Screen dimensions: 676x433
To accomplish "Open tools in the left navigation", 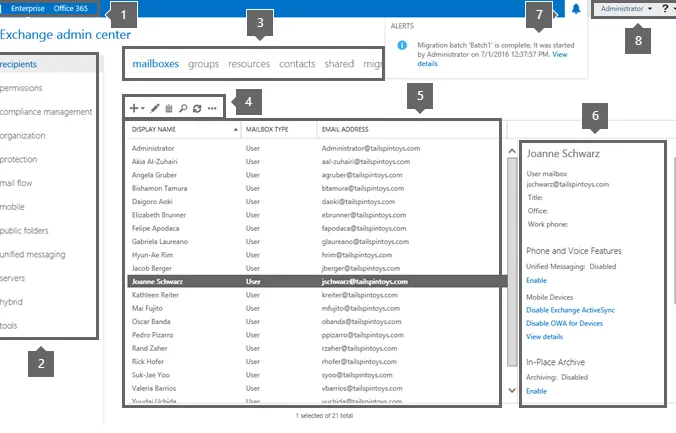I will tap(9, 326).
